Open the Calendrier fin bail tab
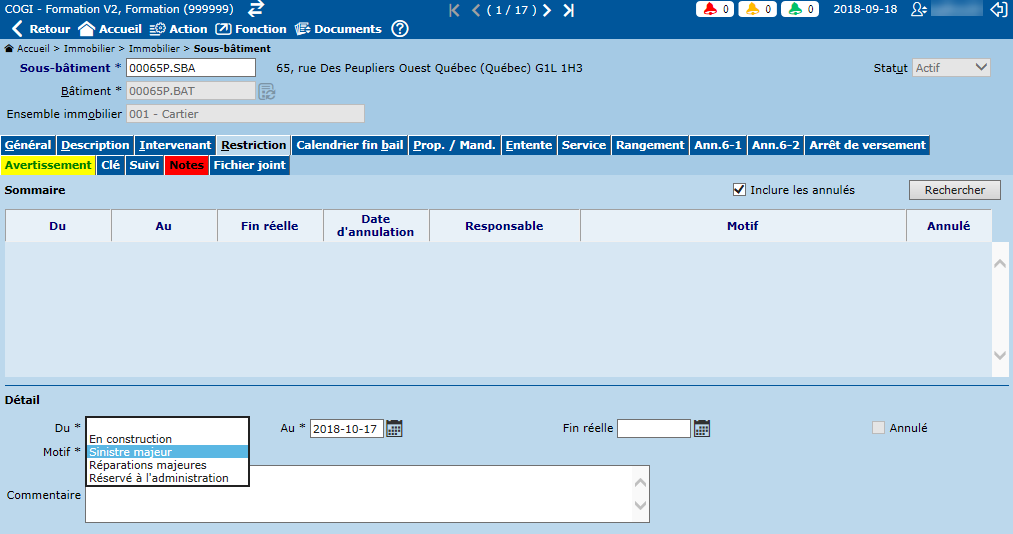1013x534 pixels. [x=350, y=145]
